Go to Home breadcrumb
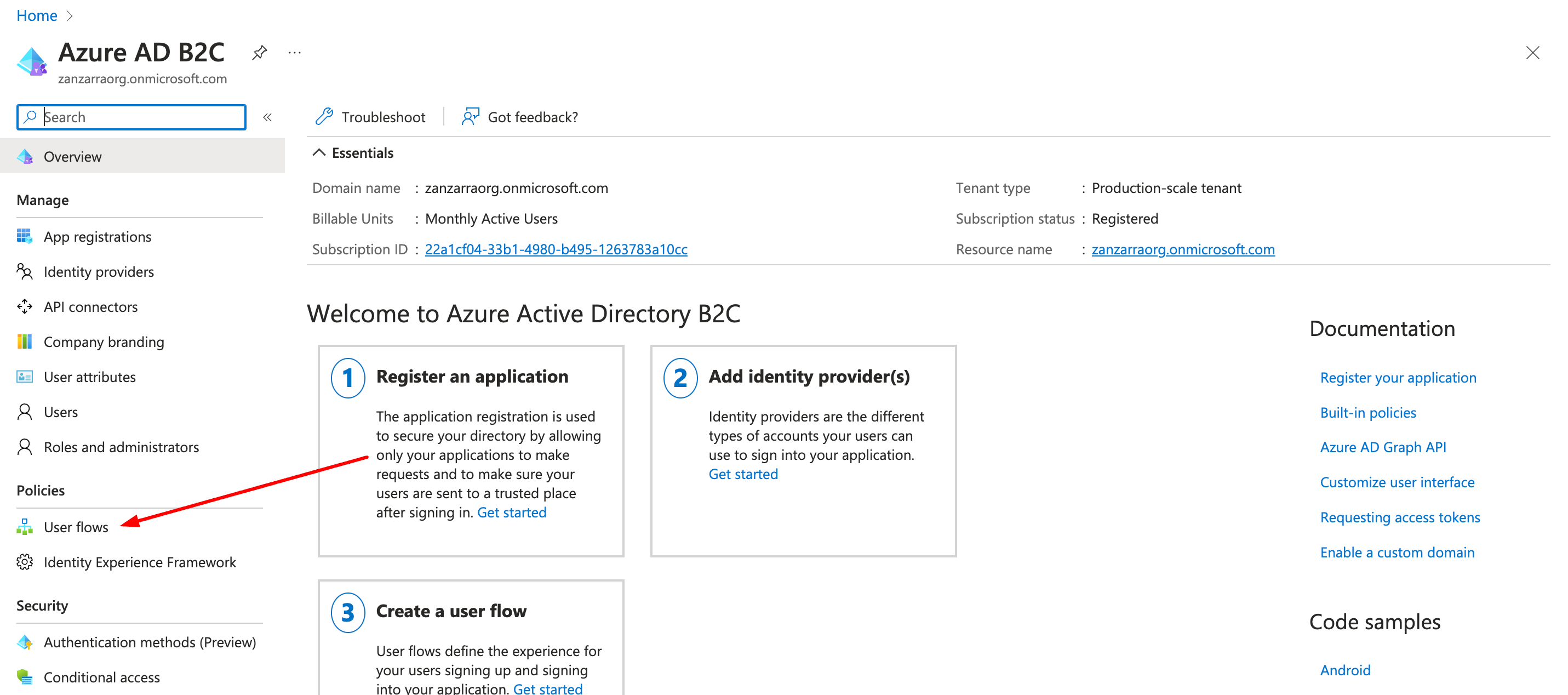The image size is (1568, 695). coord(37,15)
